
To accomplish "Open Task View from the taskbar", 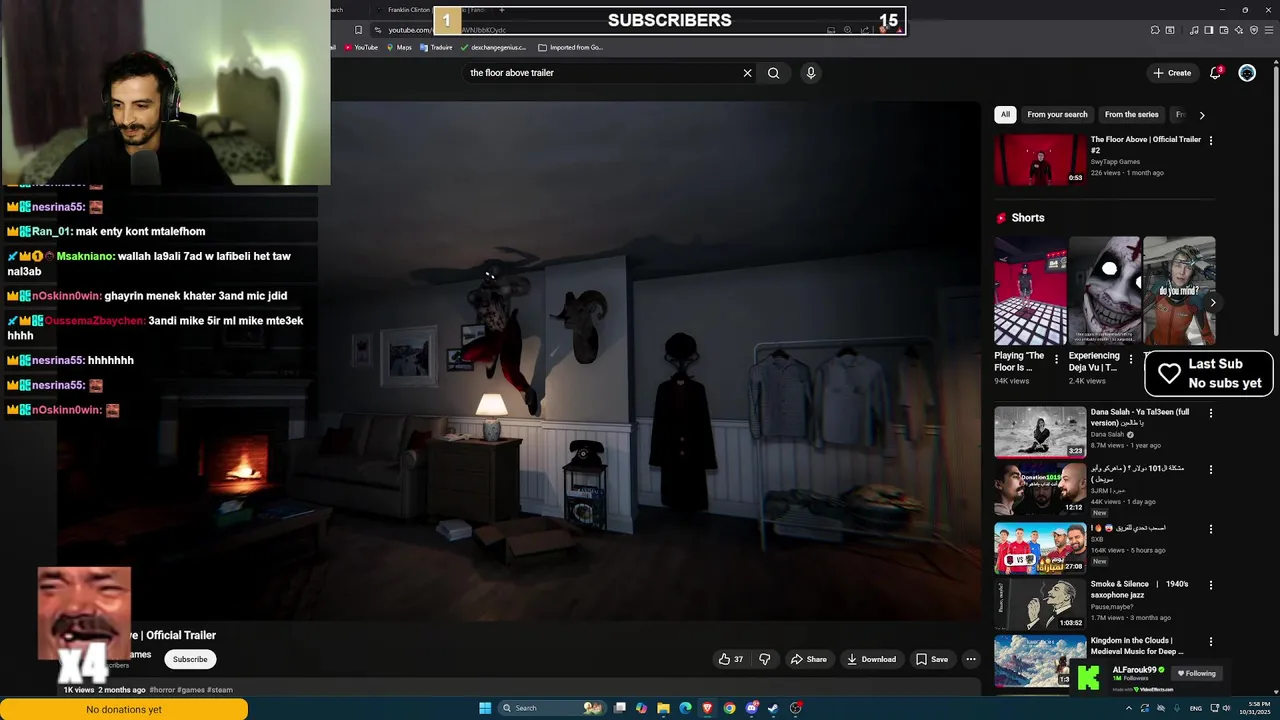I will pyautogui.click(x=620, y=708).
